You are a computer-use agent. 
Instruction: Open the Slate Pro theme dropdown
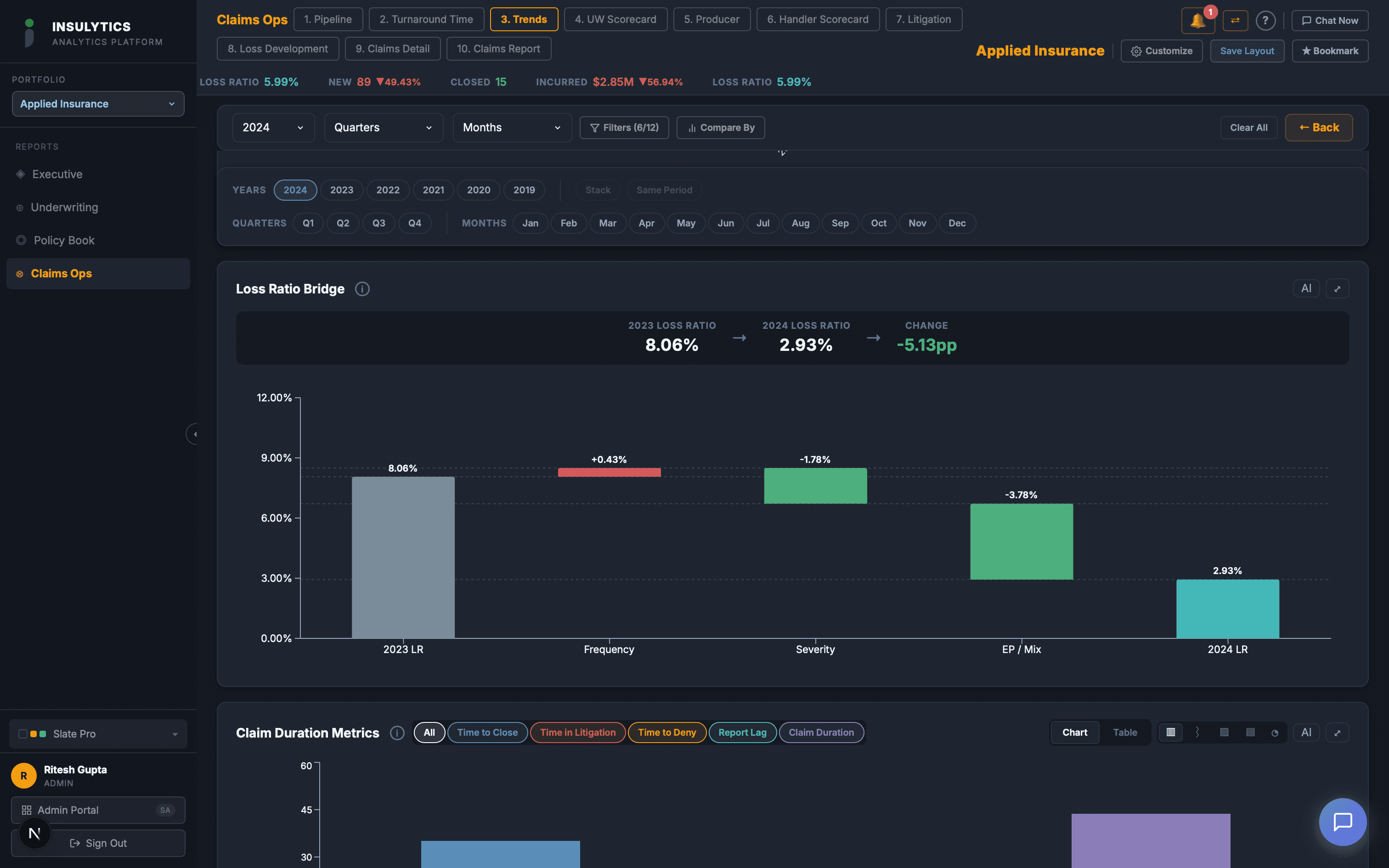coord(98,734)
